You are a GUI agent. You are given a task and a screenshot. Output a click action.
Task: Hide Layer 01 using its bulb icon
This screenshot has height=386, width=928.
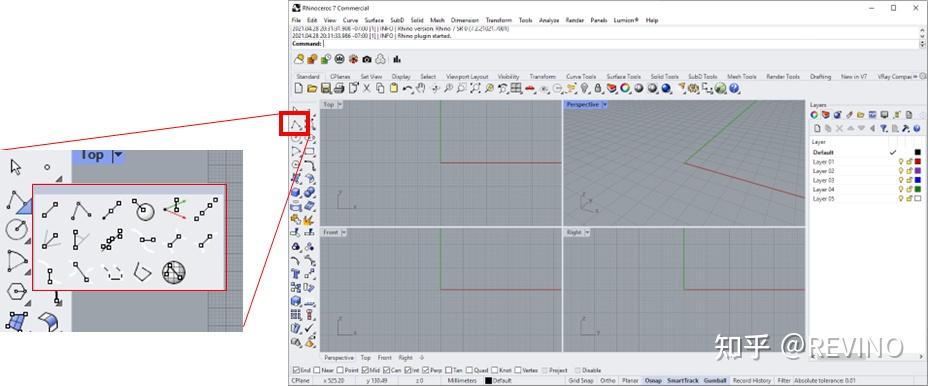(x=901, y=162)
